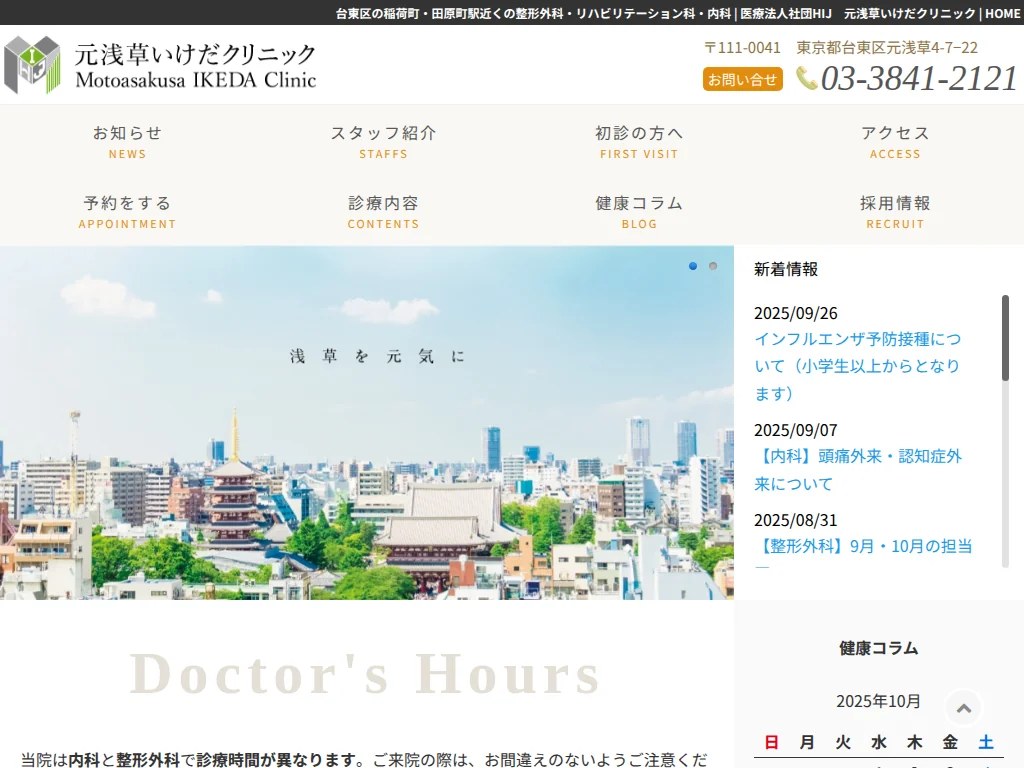Click the date 2025/08/31
1024x768 pixels.
point(795,520)
